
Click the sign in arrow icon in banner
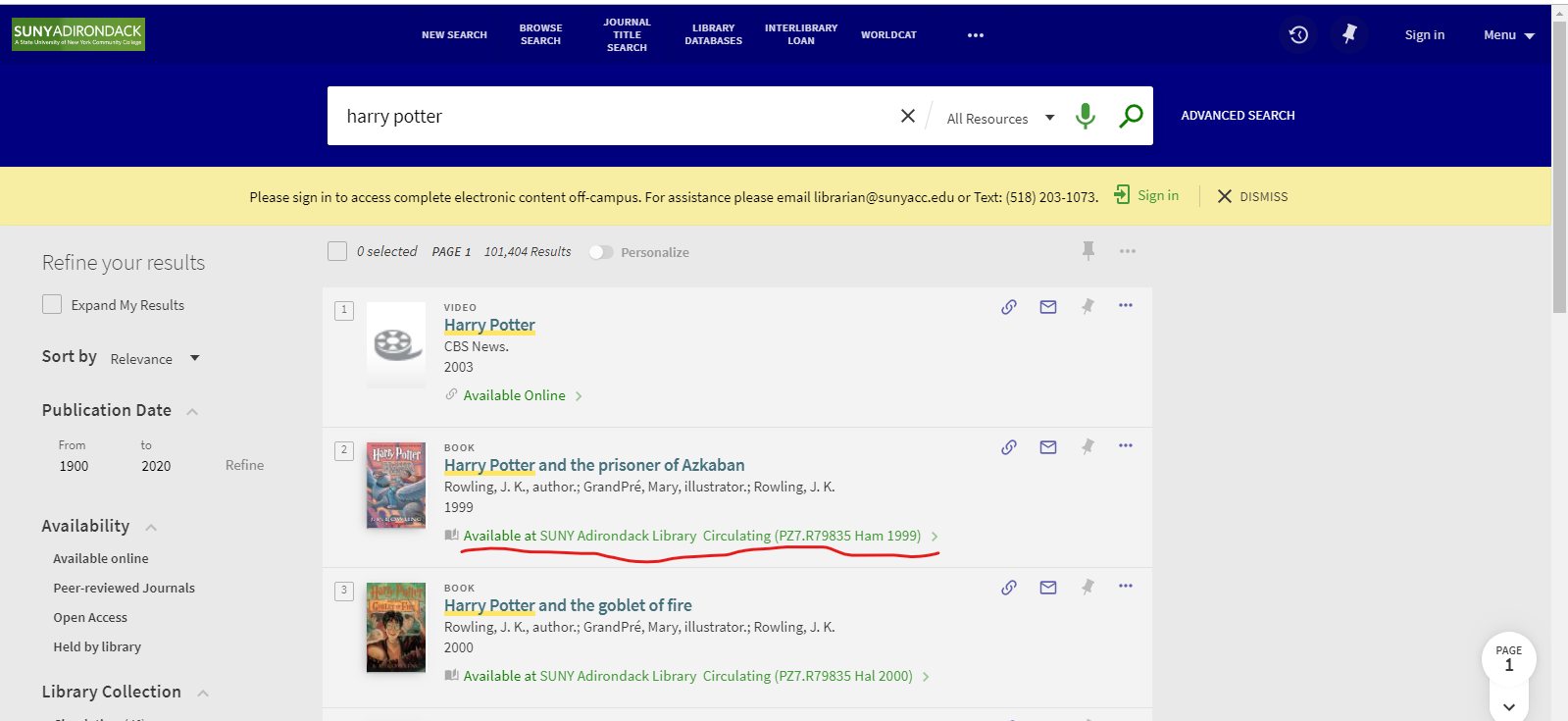tap(1122, 195)
